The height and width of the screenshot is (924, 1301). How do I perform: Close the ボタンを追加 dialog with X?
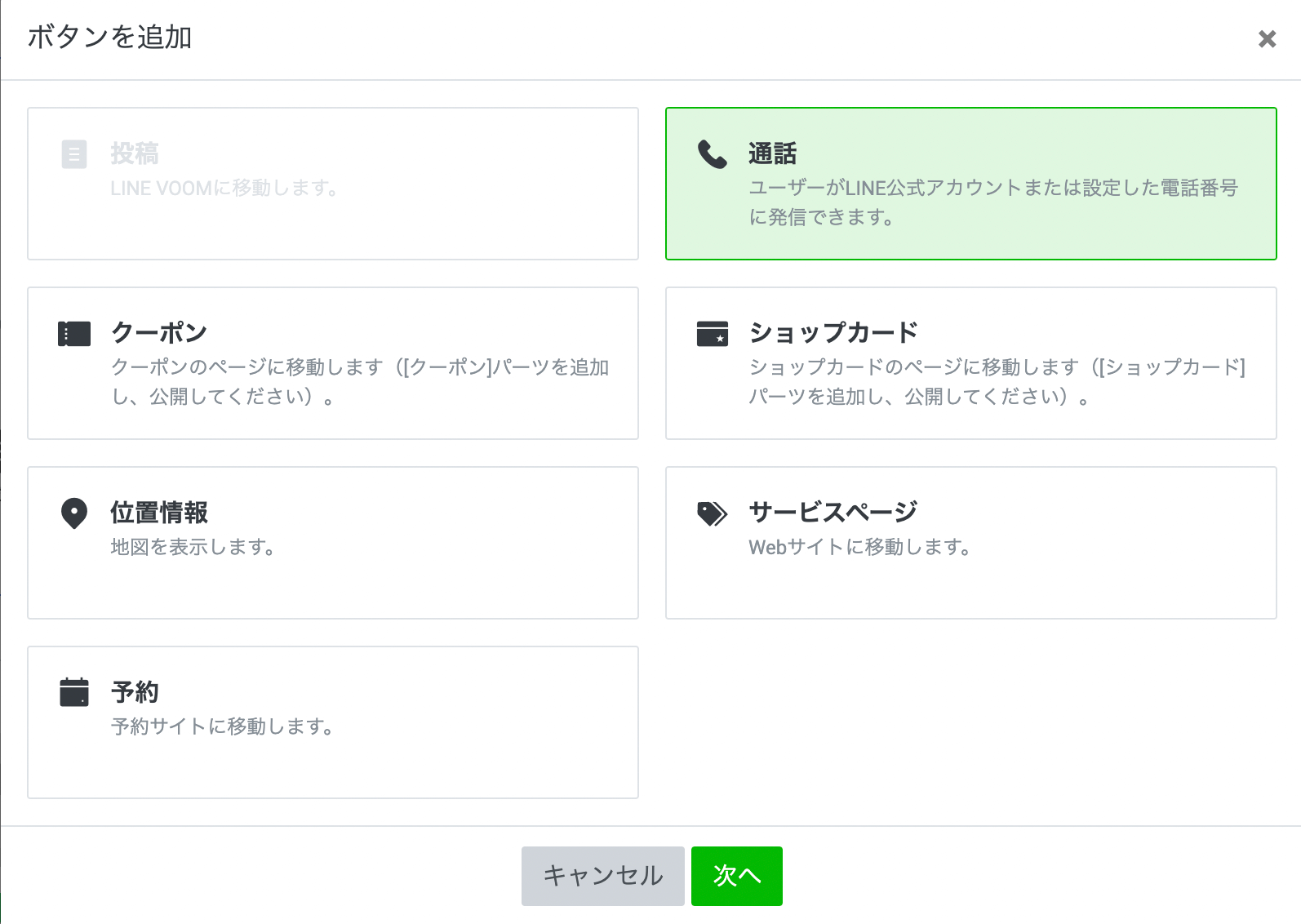point(1267,39)
